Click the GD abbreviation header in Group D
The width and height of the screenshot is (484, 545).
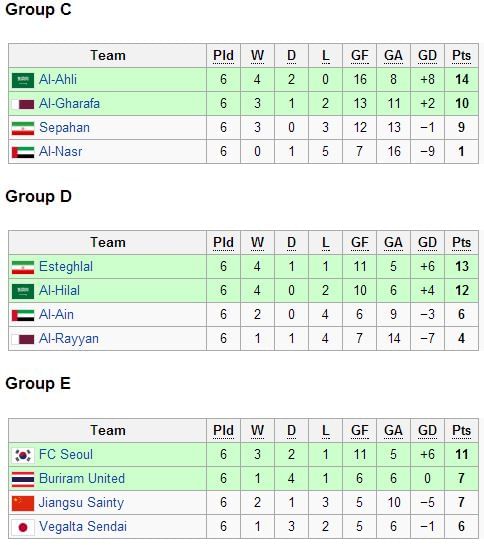pyautogui.click(x=427, y=243)
